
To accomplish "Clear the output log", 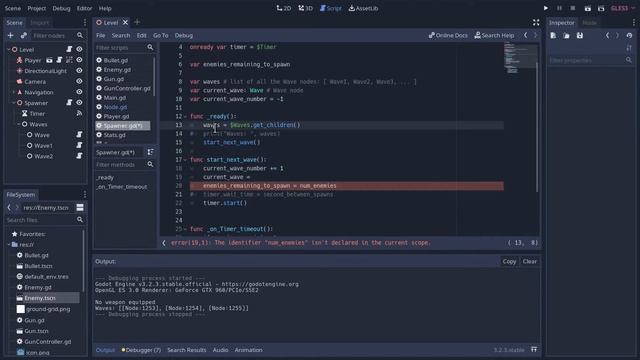I will [x=529, y=262].
